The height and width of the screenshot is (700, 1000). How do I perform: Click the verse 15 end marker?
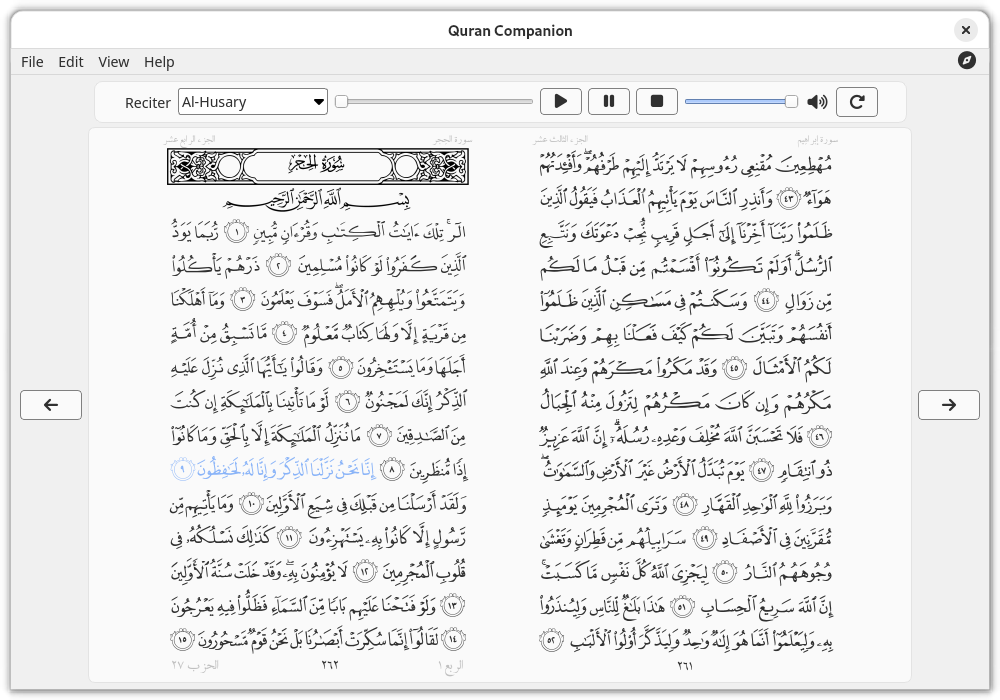(x=182, y=639)
